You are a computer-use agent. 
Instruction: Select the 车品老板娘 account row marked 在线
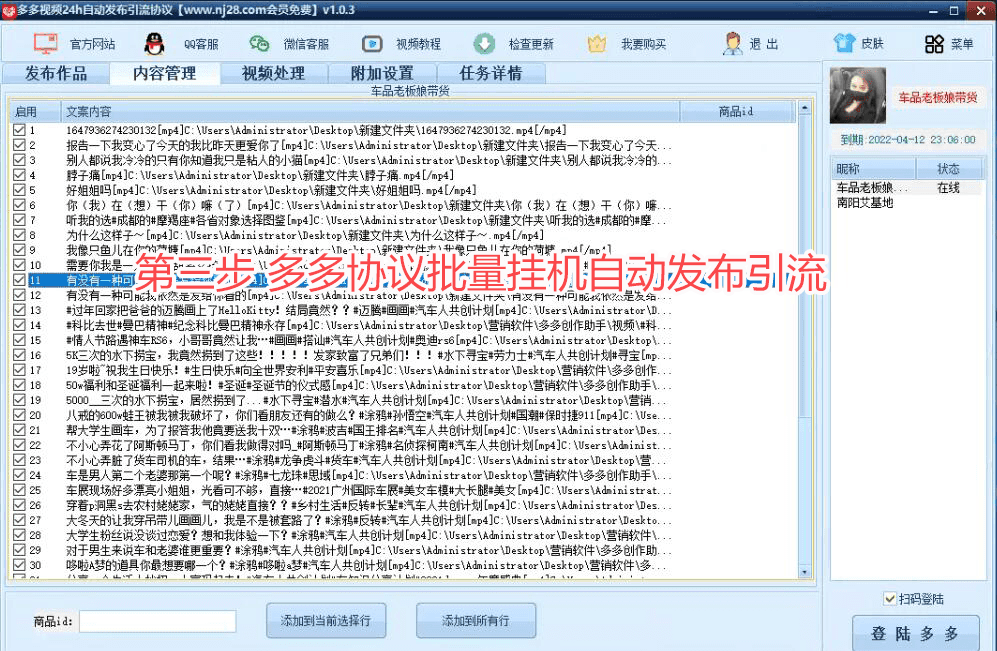pos(907,188)
